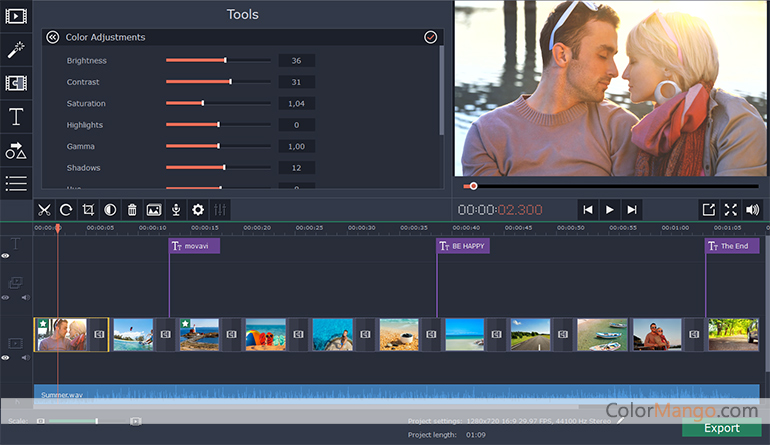Click the Export button
This screenshot has height=445, width=770.
click(721, 428)
